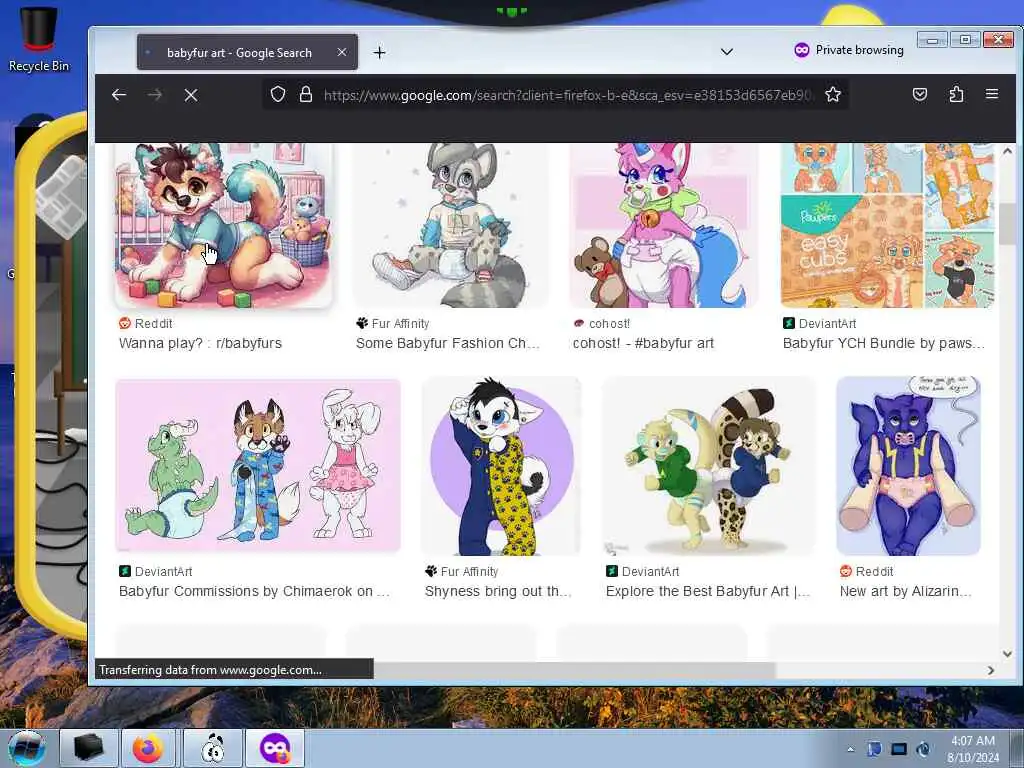
Task: Show hidden tray icons arrow
Action: click(x=850, y=750)
